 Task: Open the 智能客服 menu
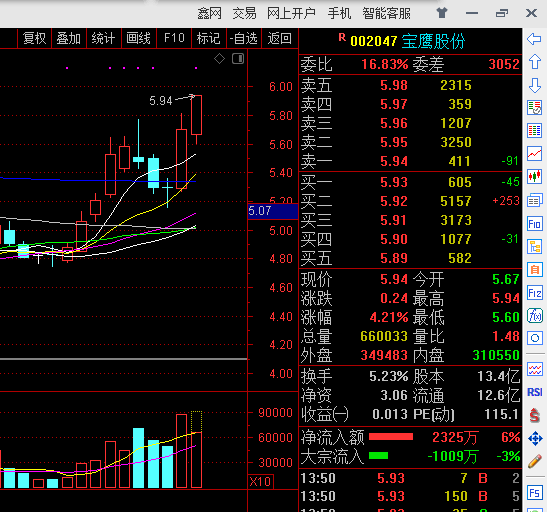coord(387,14)
